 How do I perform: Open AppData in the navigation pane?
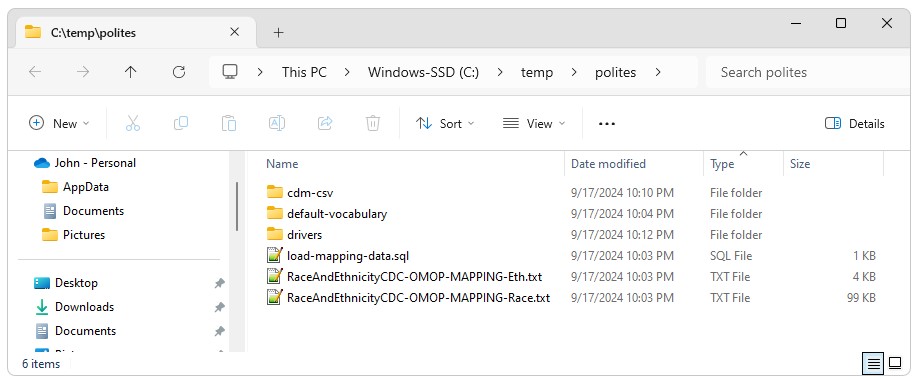pos(86,187)
